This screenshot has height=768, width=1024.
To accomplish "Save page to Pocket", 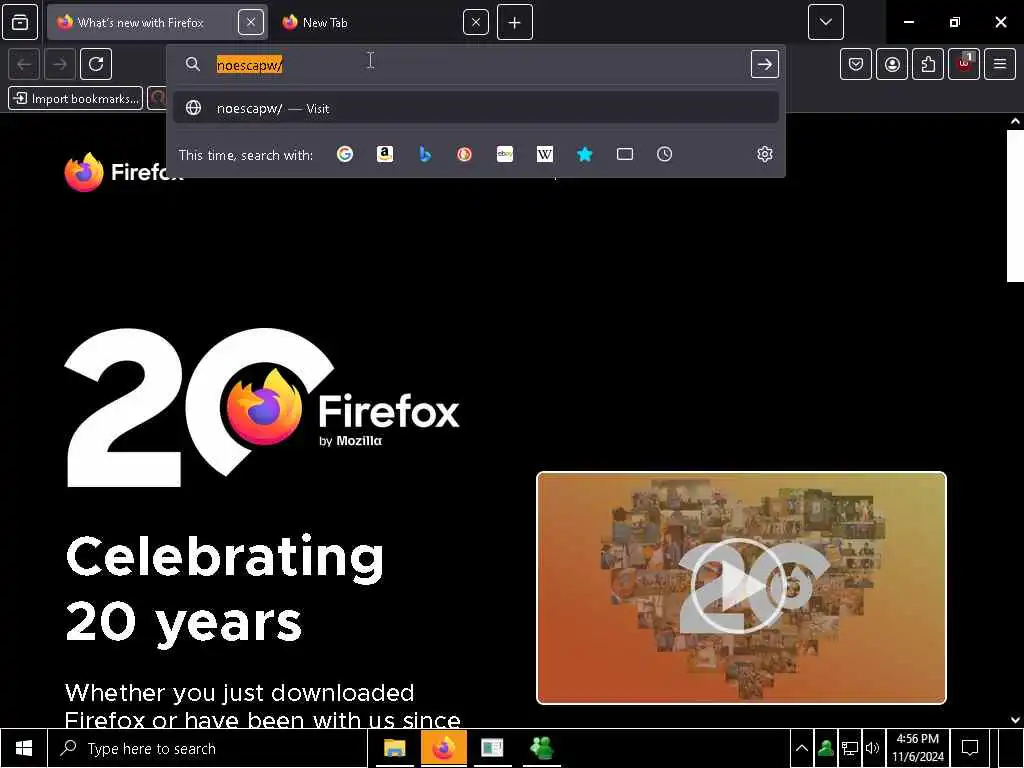I will 856,64.
